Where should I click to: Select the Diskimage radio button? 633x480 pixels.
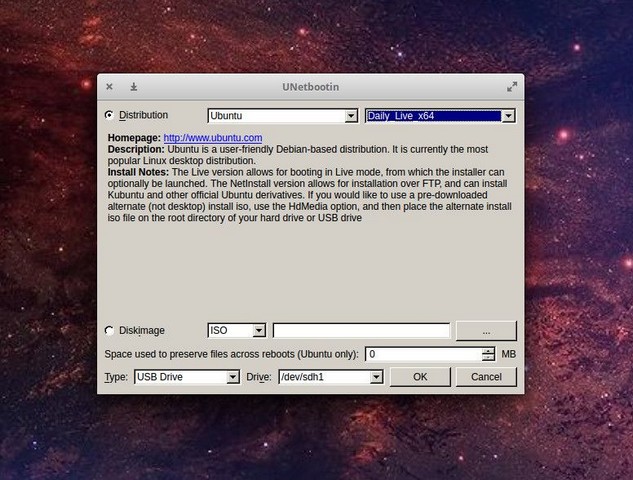[x=109, y=331]
